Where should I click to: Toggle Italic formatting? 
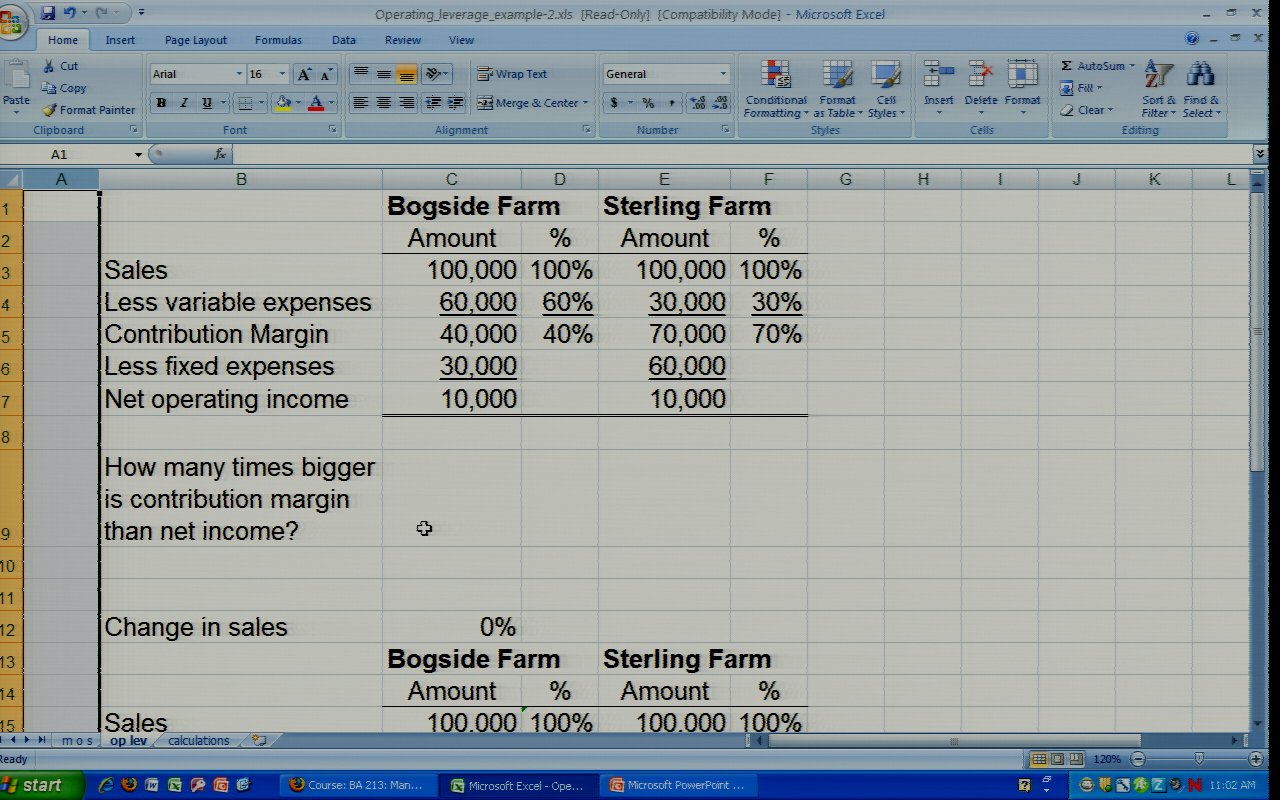pos(184,103)
